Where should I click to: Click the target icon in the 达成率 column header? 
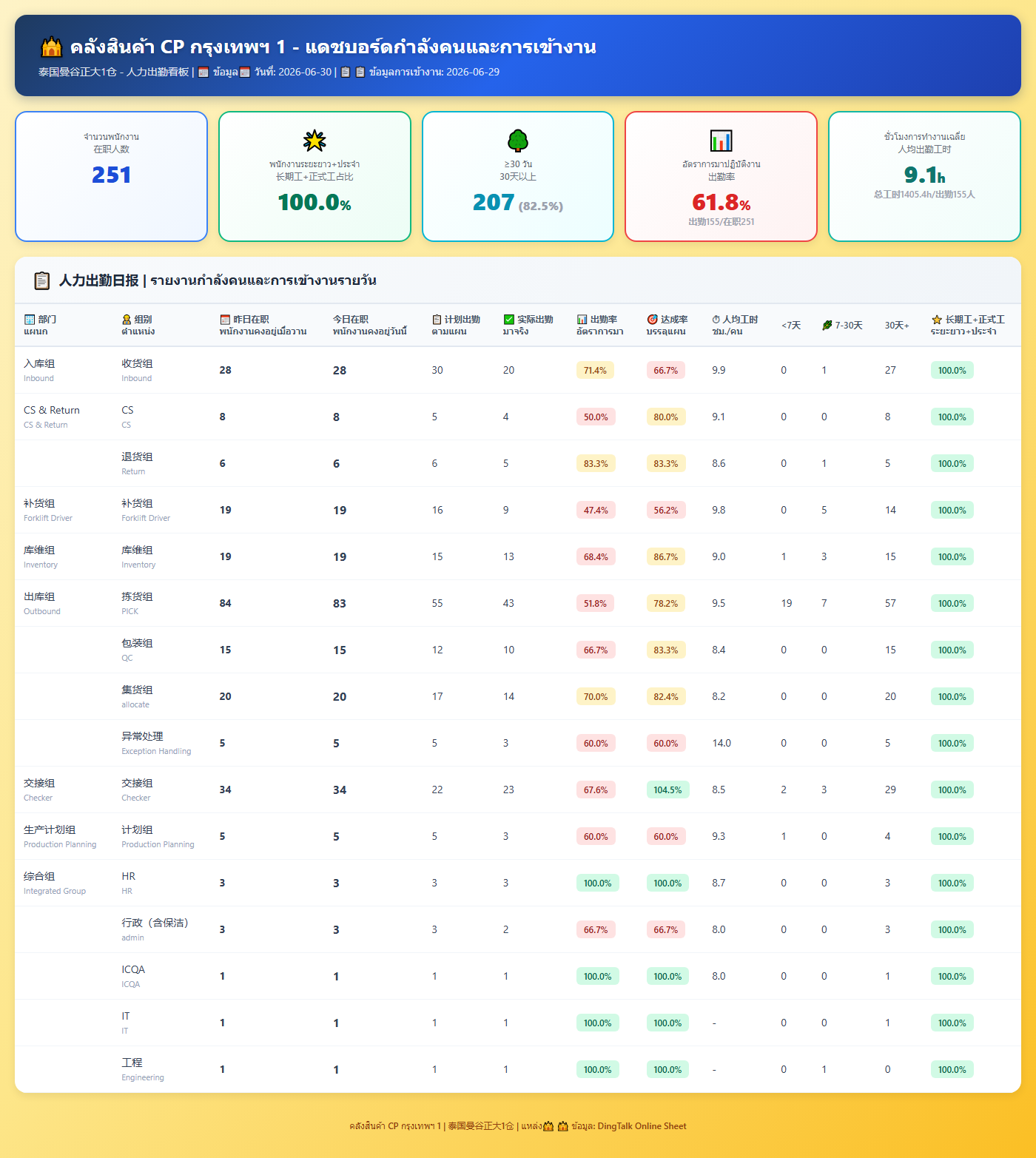coord(652,320)
